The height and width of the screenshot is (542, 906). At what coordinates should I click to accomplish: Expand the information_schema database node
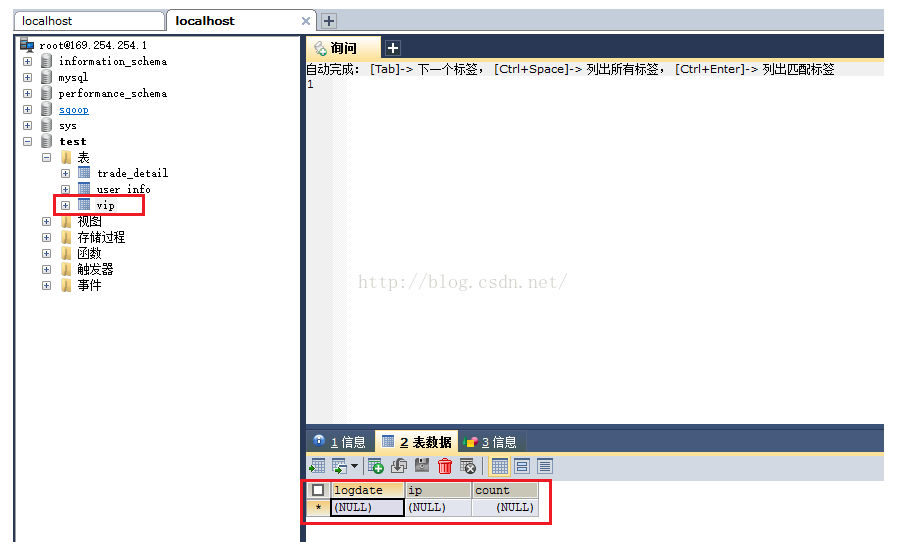(28, 61)
